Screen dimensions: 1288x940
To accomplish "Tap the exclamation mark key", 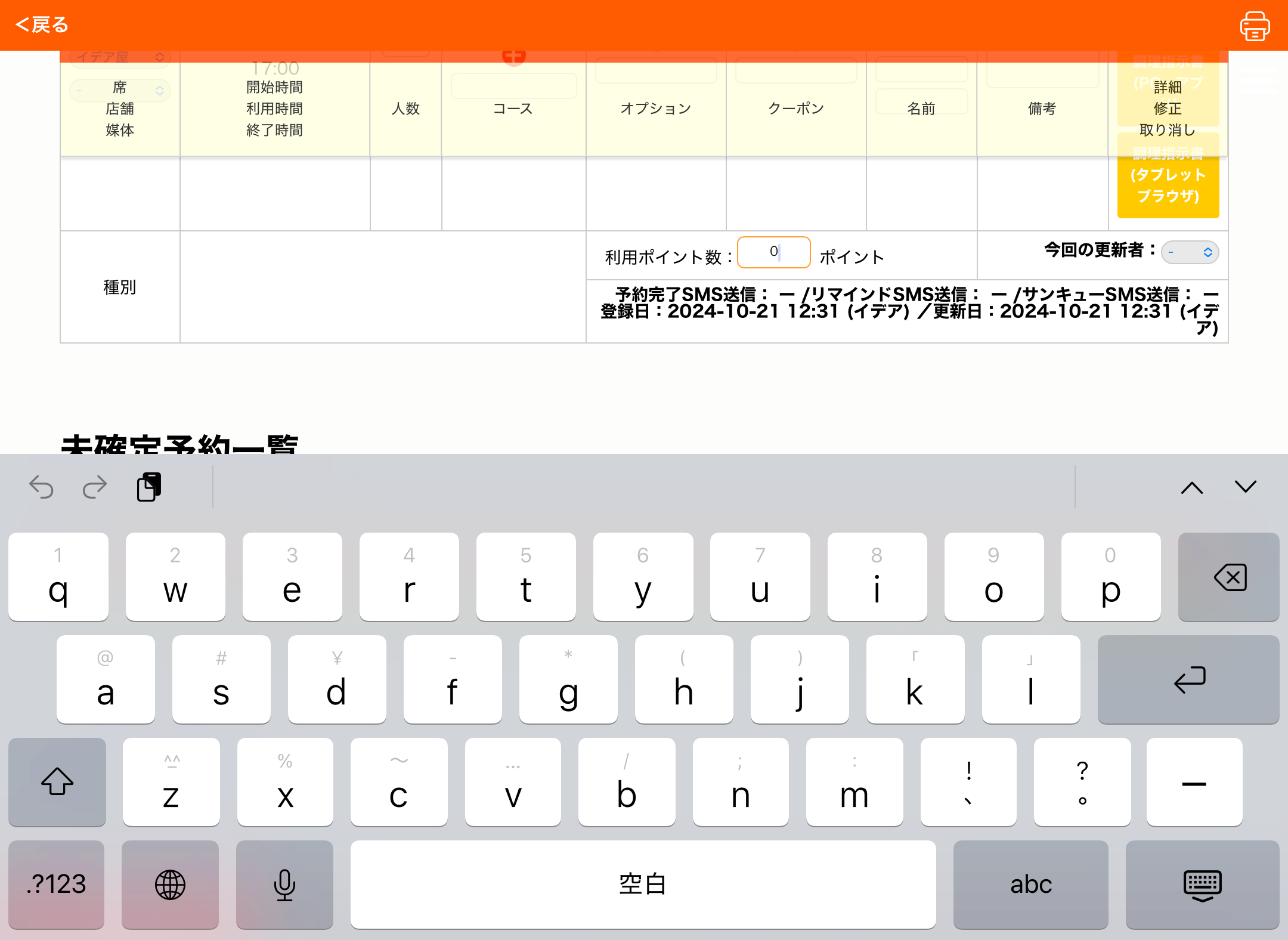I will point(968,782).
